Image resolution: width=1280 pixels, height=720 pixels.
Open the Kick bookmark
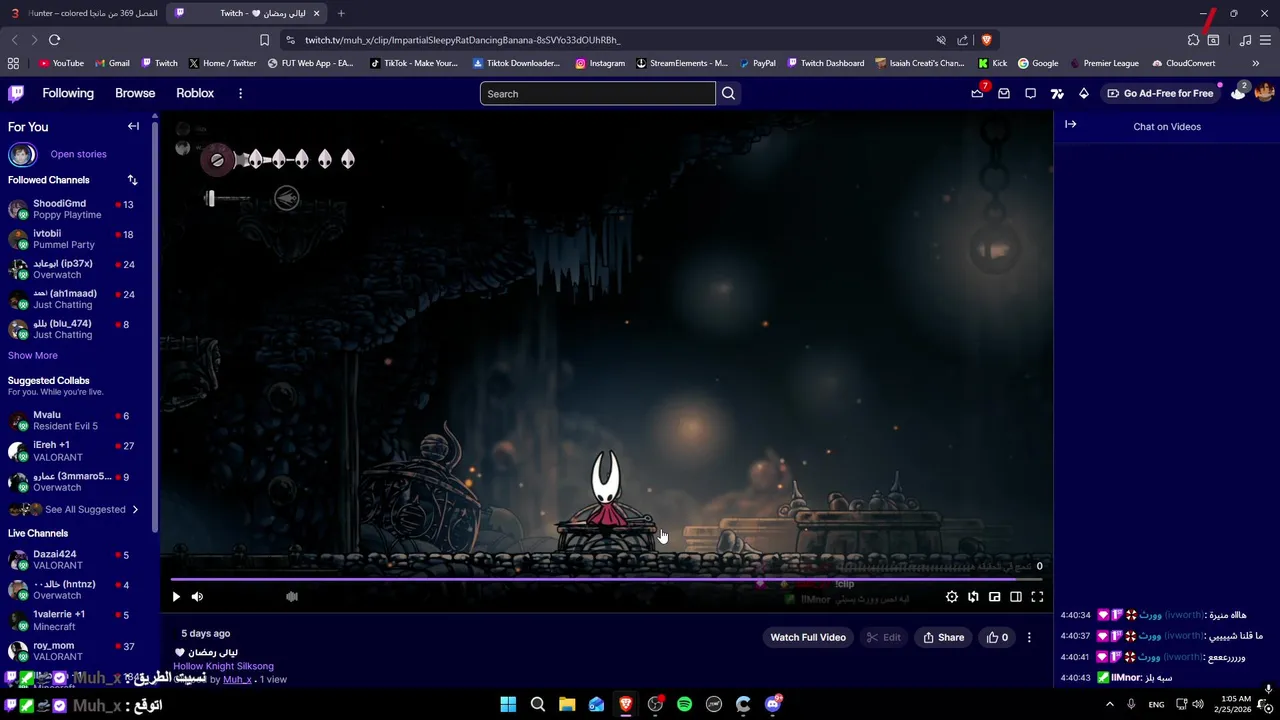pos(992,63)
